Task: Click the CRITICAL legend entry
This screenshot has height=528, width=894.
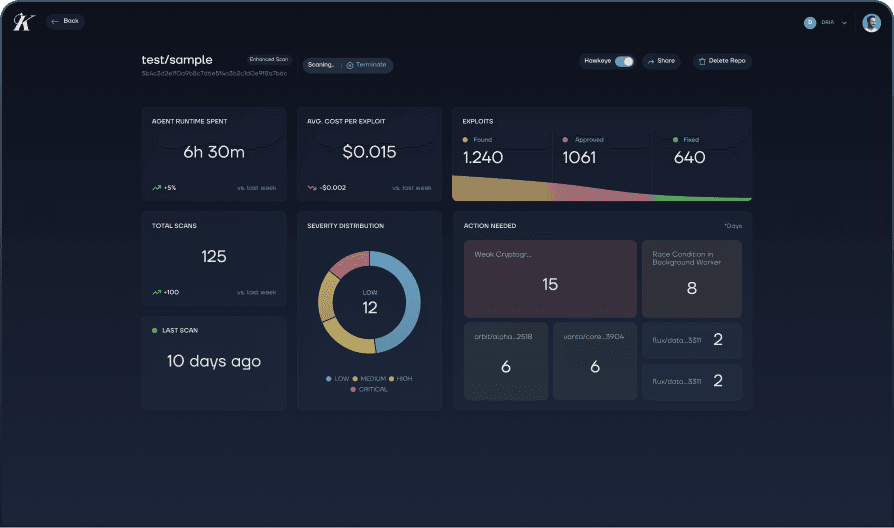Action: pyautogui.click(x=369, y=389)
